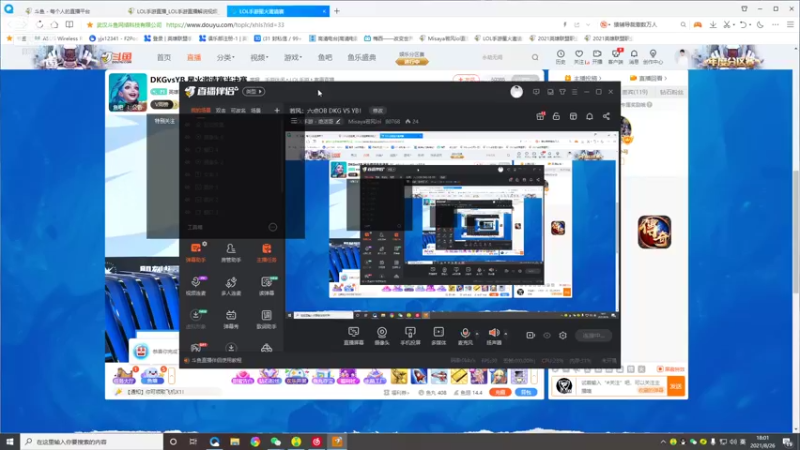Add a new scene with plus button

(277, 110)
